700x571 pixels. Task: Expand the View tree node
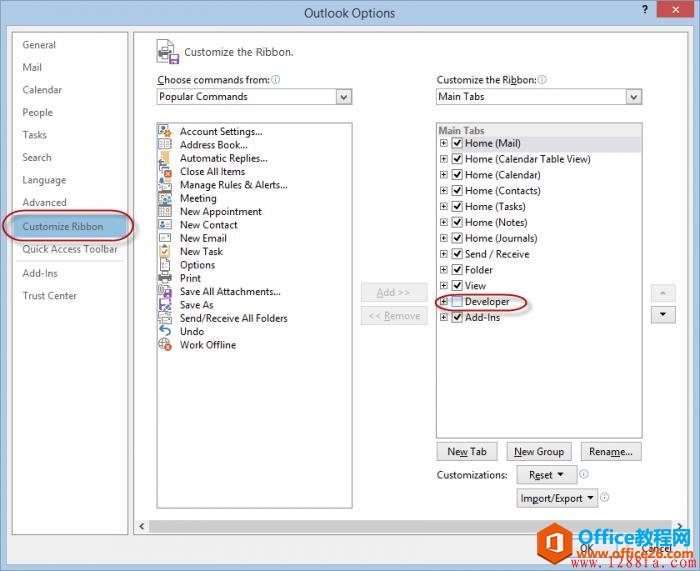click(x=444, y=286)
